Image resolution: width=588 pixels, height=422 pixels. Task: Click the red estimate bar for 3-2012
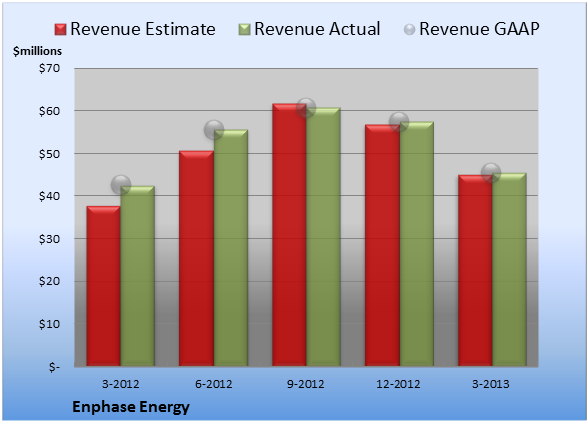(x=104, y=286)
